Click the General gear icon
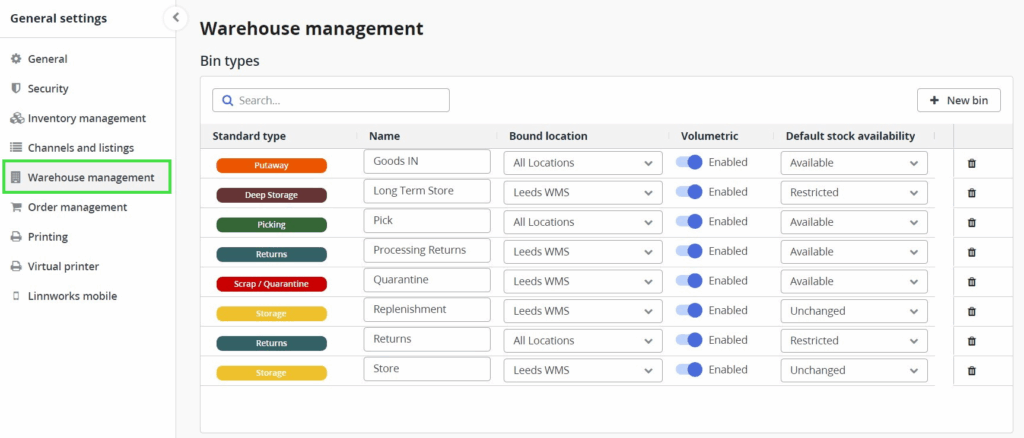Viewport: 1024px width, 438px height. tap(16, 59)
